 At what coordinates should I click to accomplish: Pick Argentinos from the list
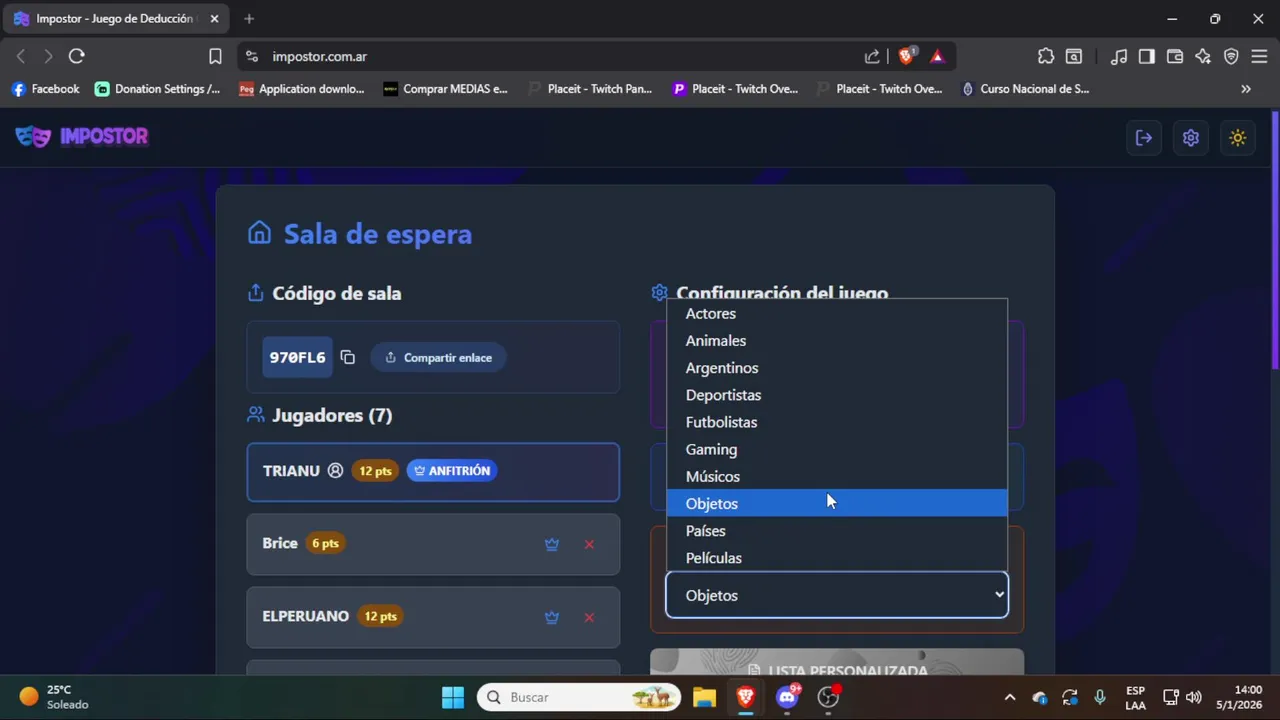pyautogui.click(x=837, y=368)
